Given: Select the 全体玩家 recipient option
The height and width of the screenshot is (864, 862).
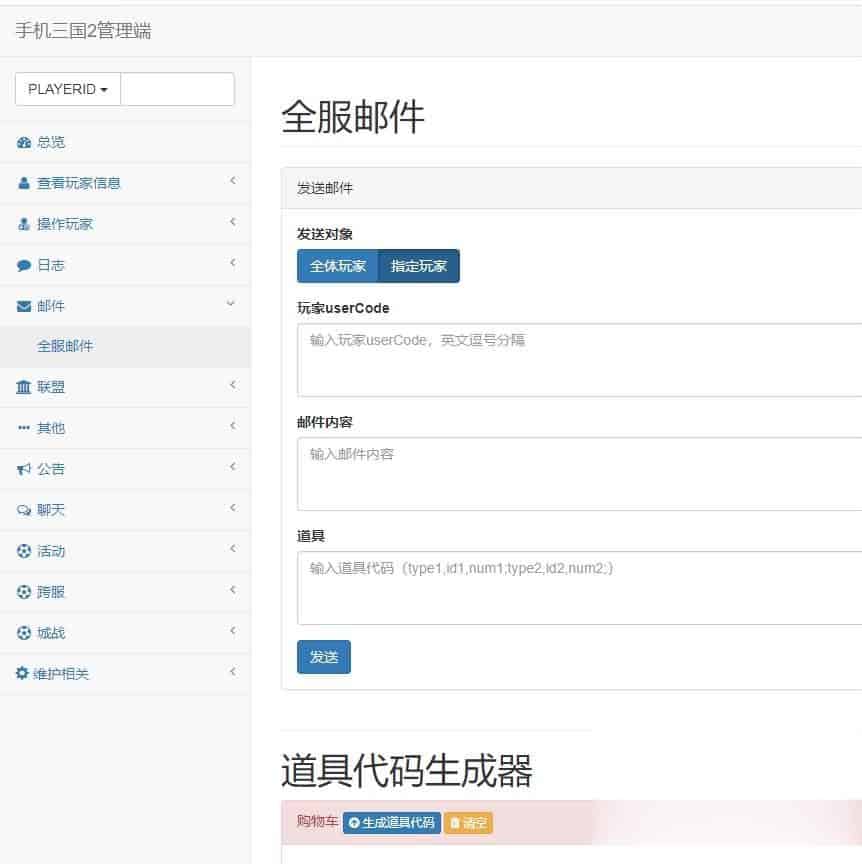Looking at the screenshot, I should (337, 266).
